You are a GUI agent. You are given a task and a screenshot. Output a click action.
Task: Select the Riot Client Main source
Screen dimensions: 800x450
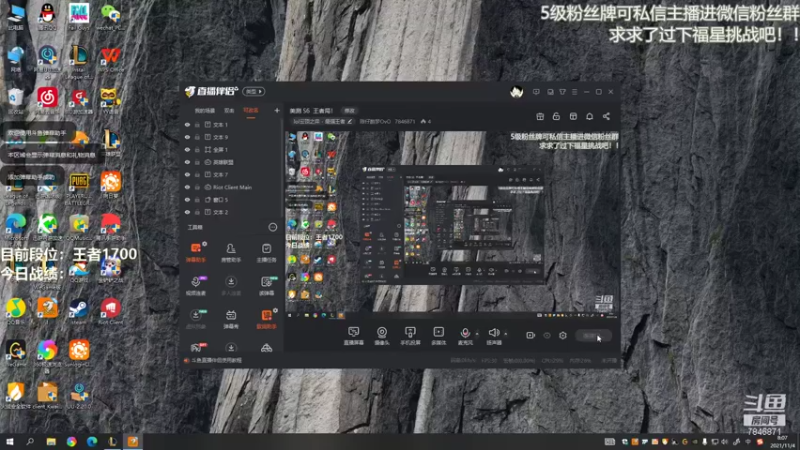pos(232,187)
